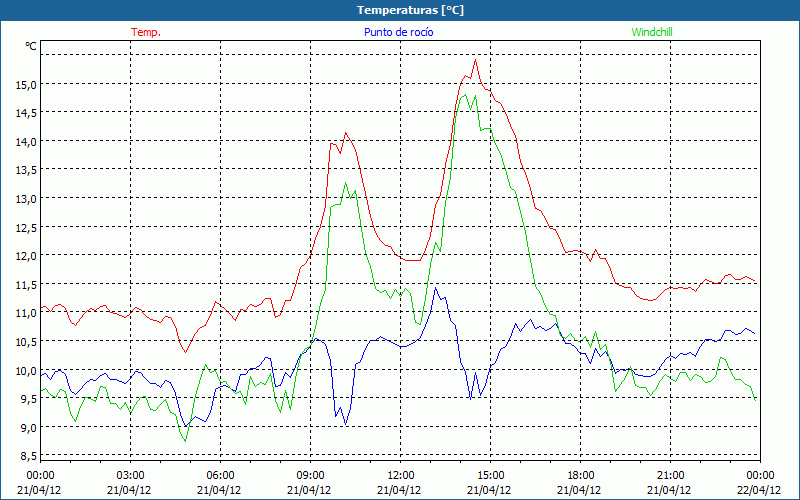The width and height of the screenshot is (800, 500).
Task: Click the 03:00 time axis label
Action: pyautogui.click(x=131, y=476)
